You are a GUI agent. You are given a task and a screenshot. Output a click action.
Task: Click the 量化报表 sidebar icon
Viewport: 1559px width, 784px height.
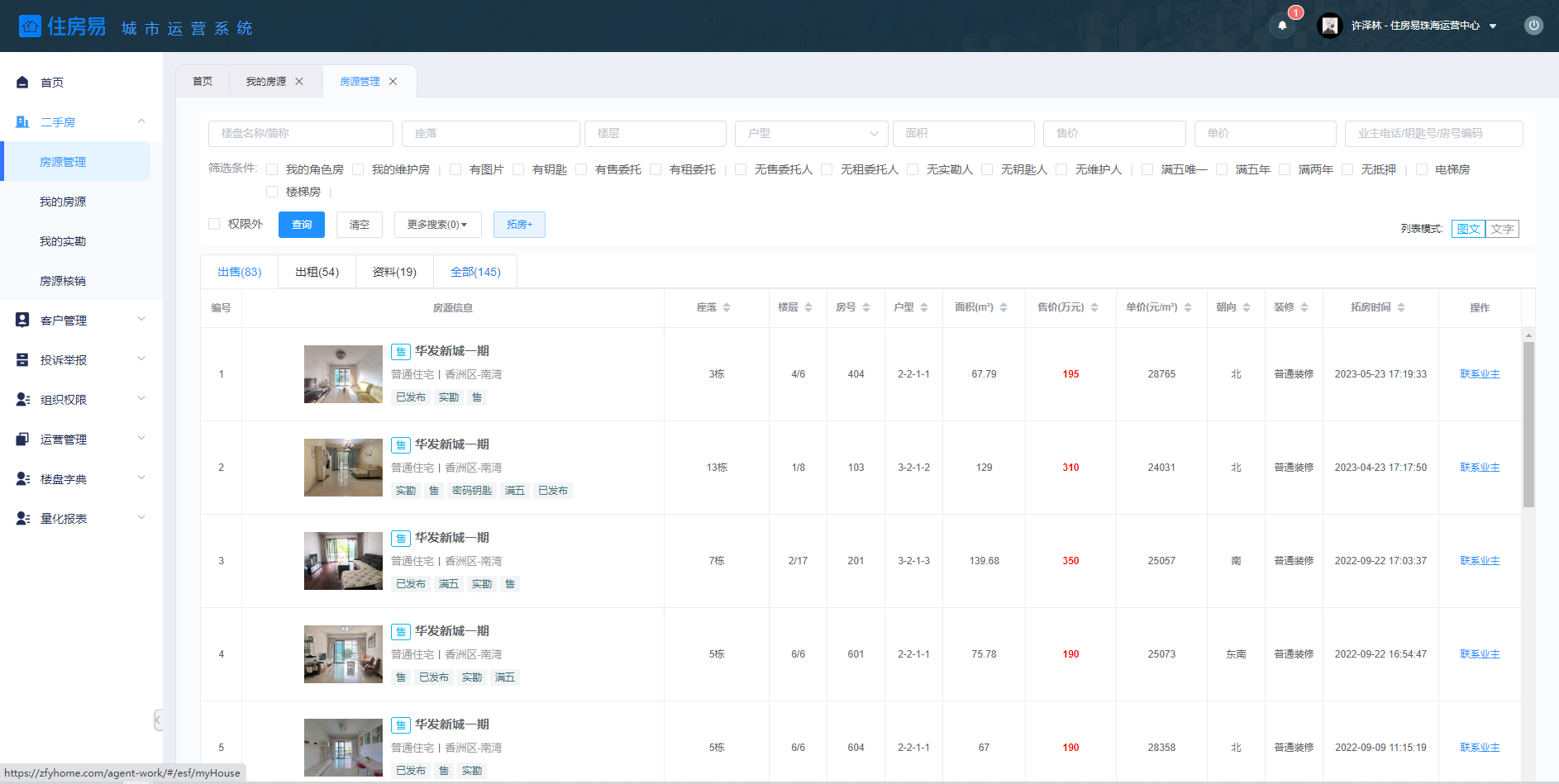click(22, 518)
